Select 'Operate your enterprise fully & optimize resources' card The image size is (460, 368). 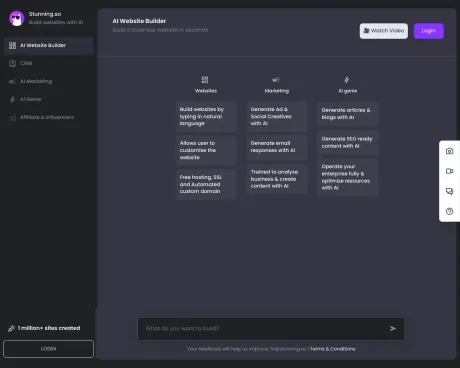click(348, 177)
